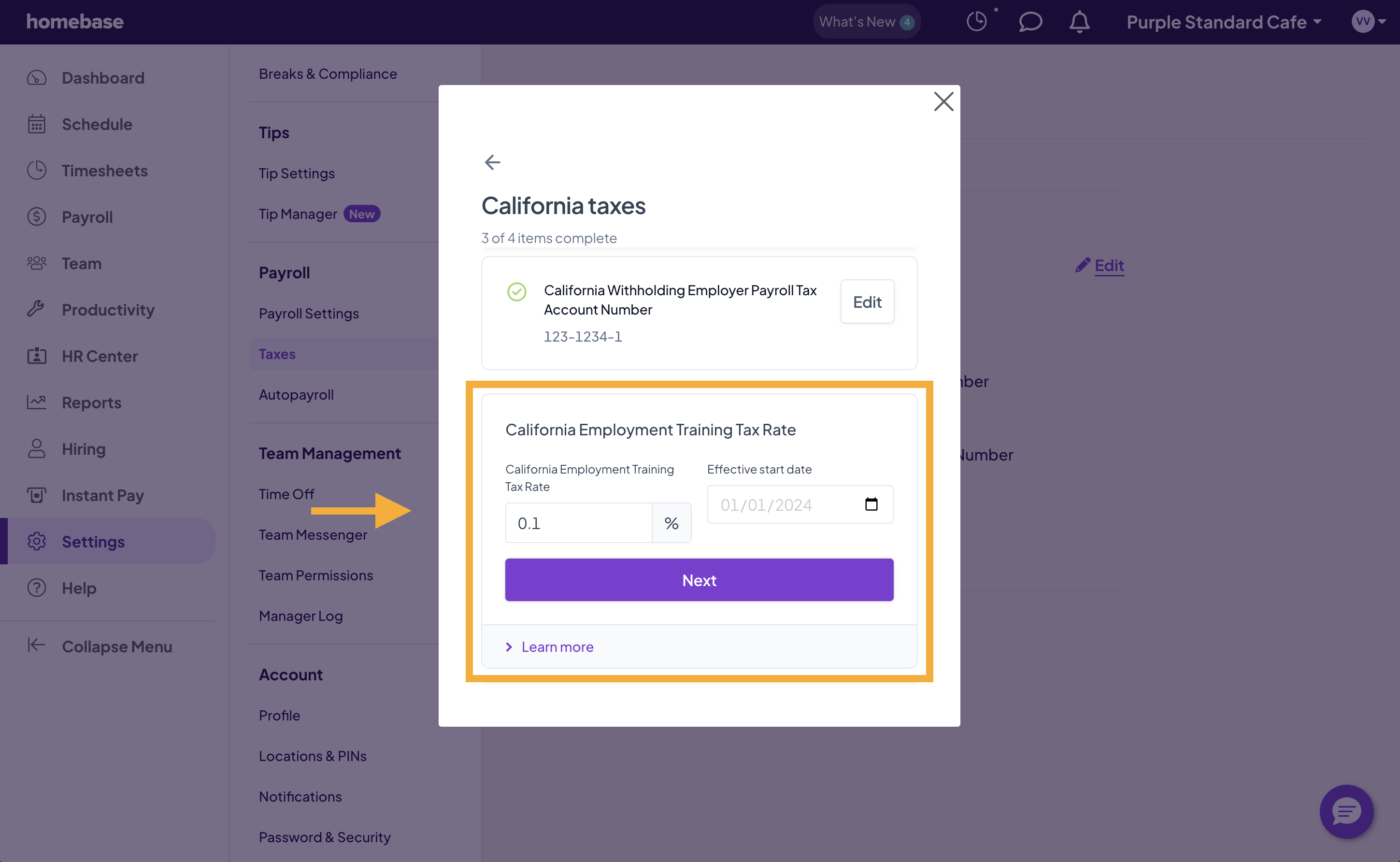Open the user avatar menu

(x=1368, y=22)
